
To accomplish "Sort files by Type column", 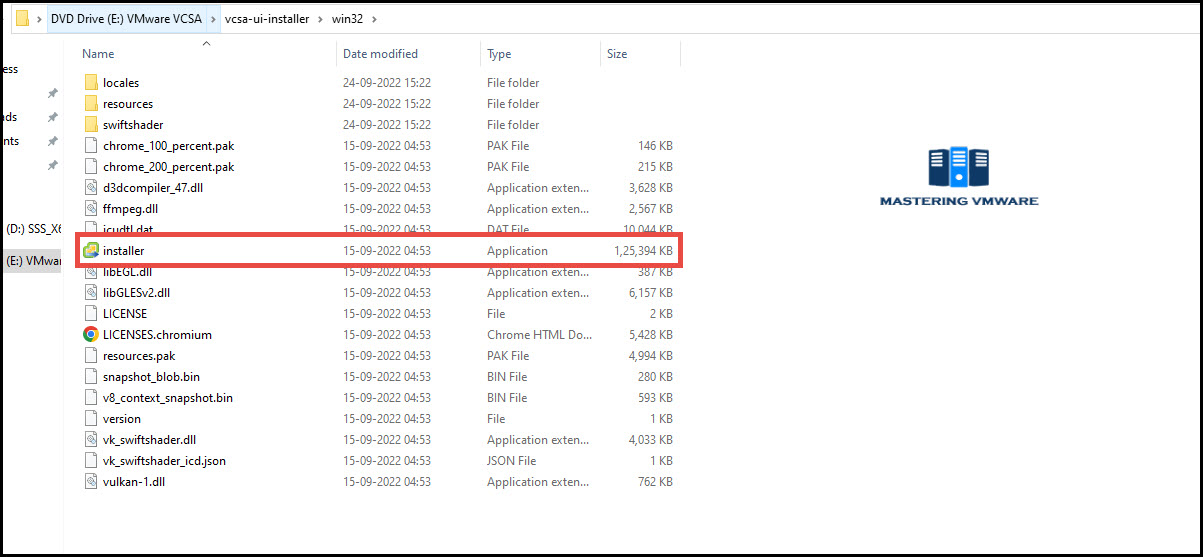I will click(499, 54).
